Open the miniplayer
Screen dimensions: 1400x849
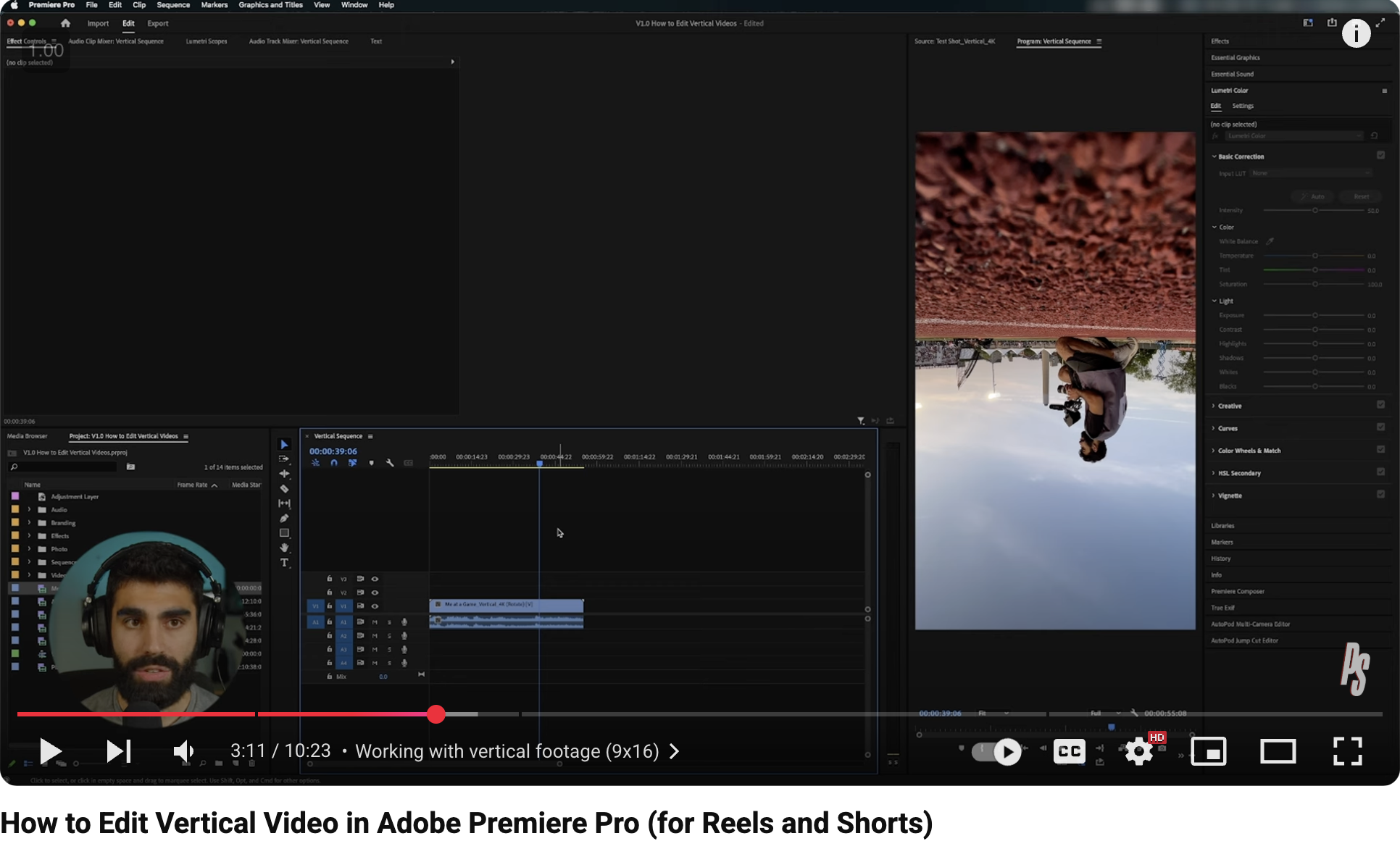pyautogui.click(x=1209, y=751)
